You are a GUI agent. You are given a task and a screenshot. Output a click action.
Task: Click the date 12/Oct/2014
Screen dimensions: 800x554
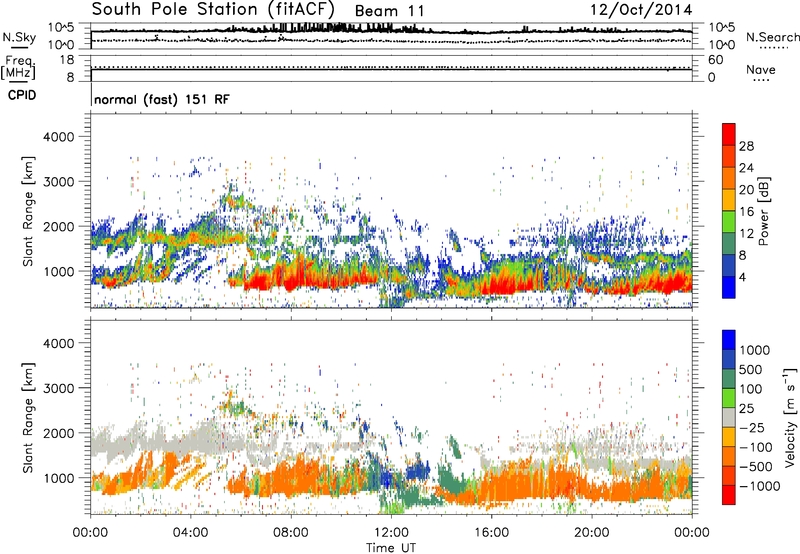641,10
